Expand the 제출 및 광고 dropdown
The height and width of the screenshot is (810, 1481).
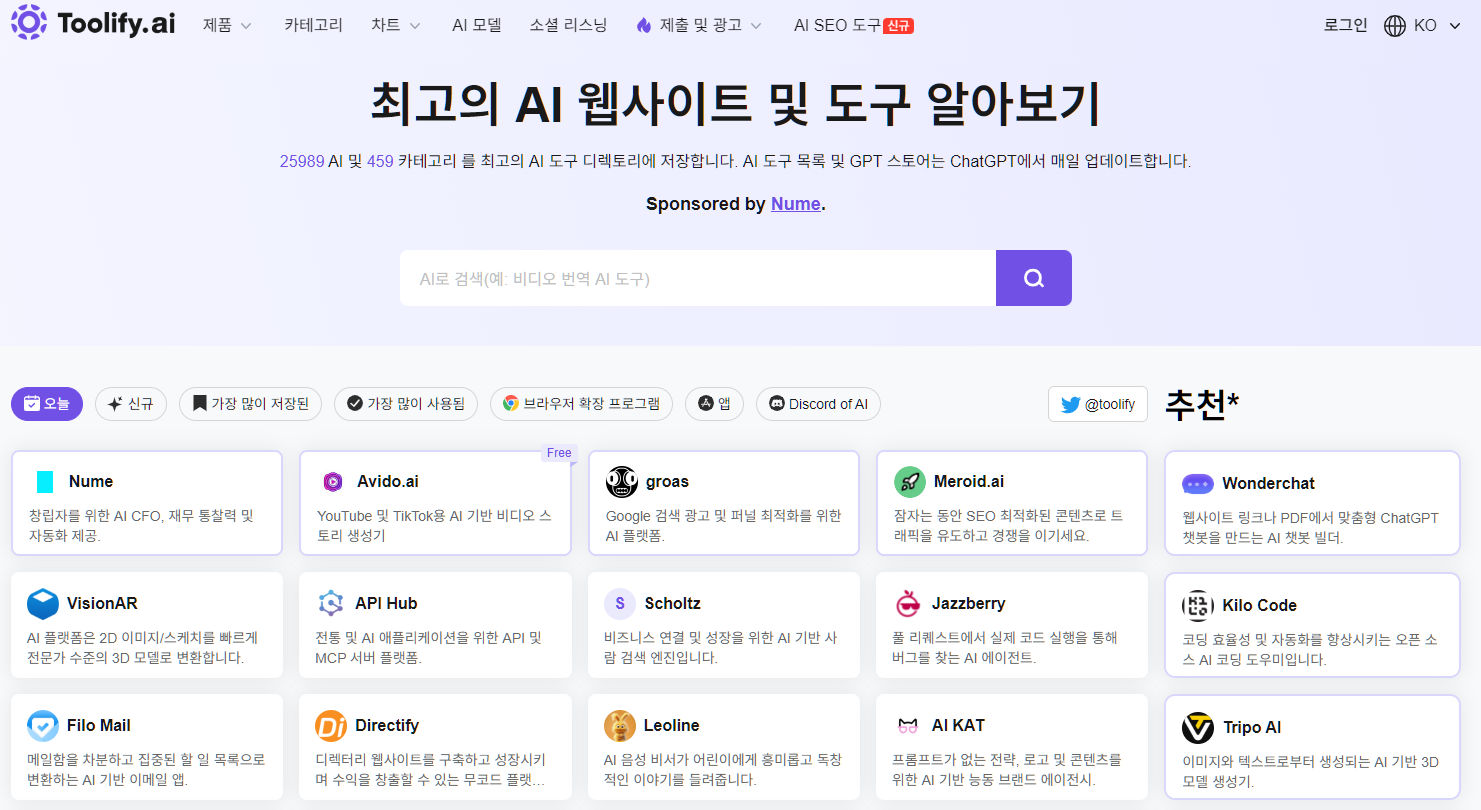[699, 25]
